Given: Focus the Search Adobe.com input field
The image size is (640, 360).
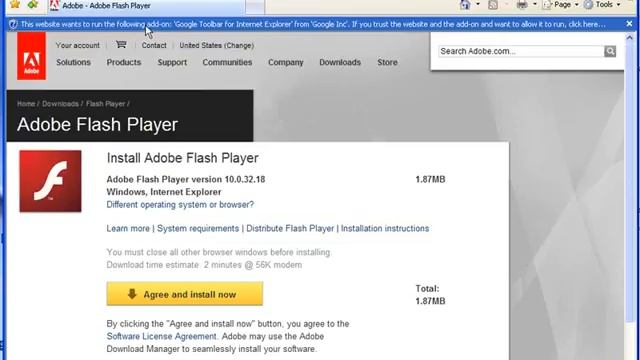Looking at the screenshot, I should [x=521, y=51].
